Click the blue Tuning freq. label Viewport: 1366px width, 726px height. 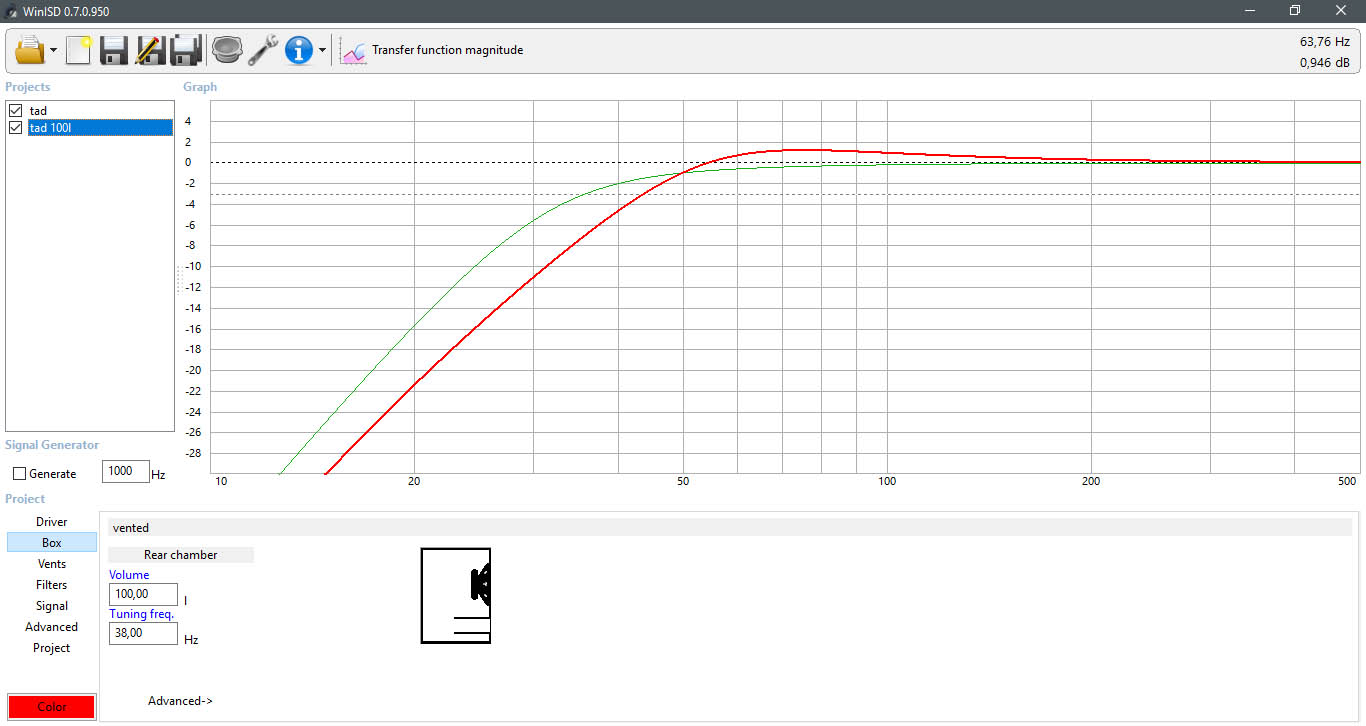[x=142, y=614]
